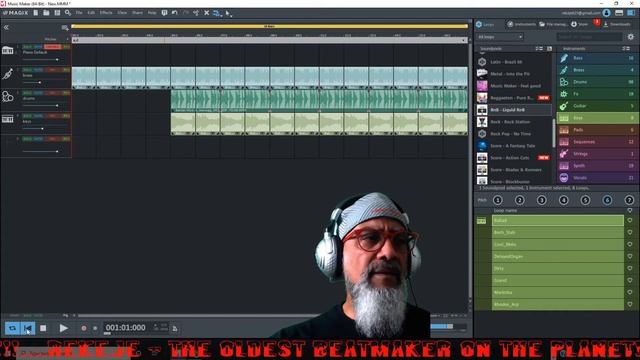This screenshot has width=640, height=360.
Task: Select the Strings instrument category
Action: tap(598, 154)
